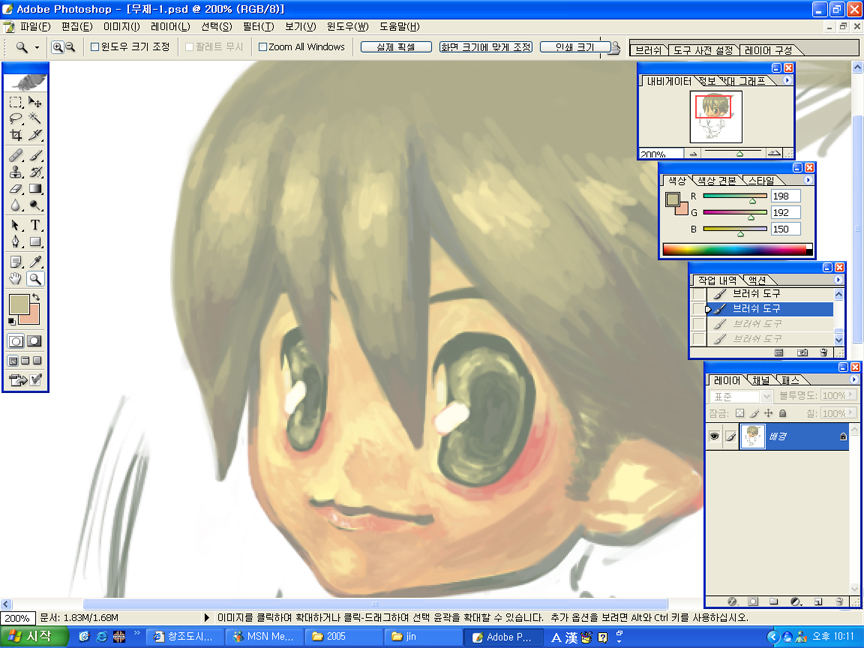Open the 이미지(I) menu
This screenshot has width=864, height=648.
122,26
